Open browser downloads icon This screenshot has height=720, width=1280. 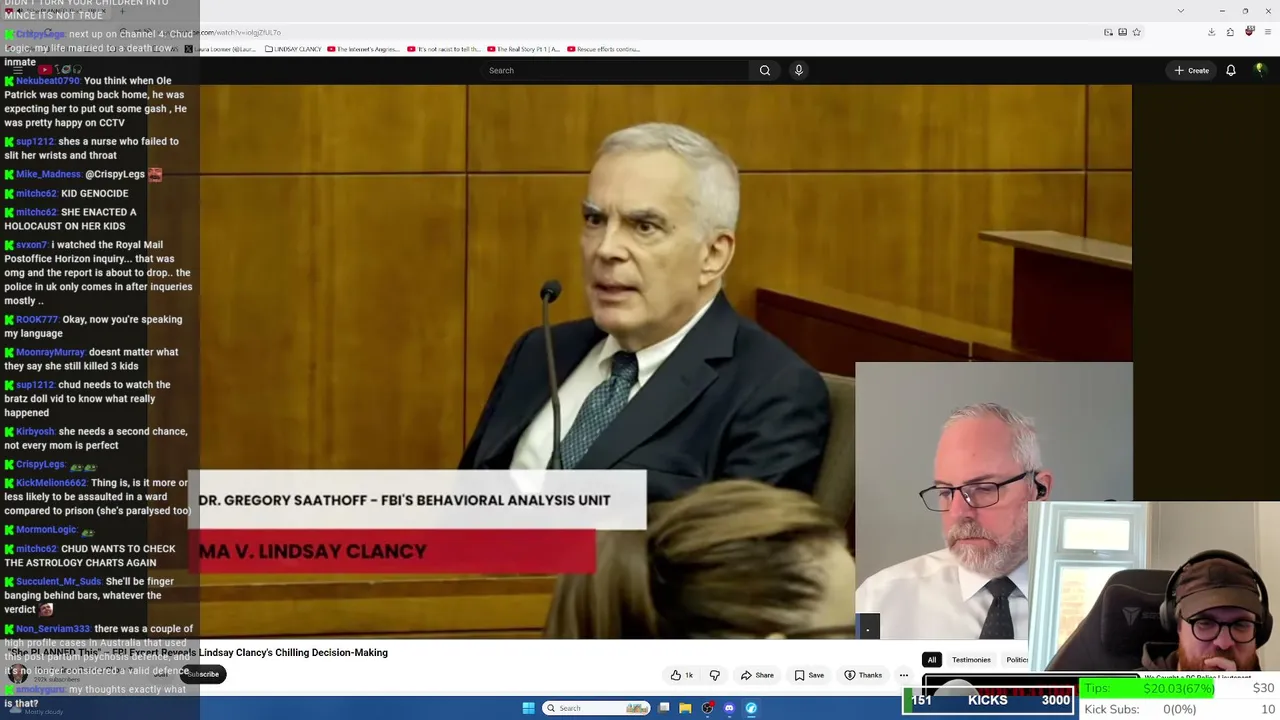1211,32
